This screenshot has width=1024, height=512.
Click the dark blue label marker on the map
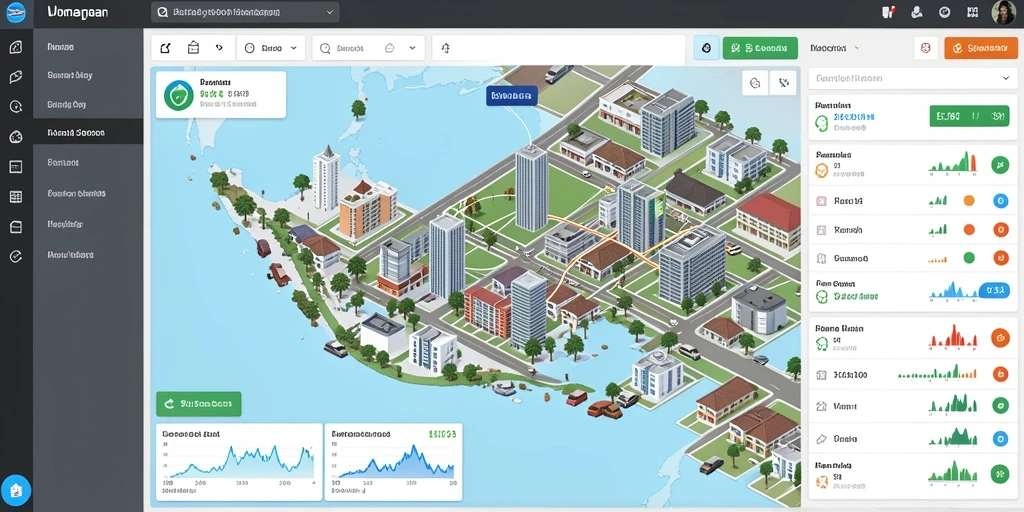pyautogui.click(x=512, y=96)
